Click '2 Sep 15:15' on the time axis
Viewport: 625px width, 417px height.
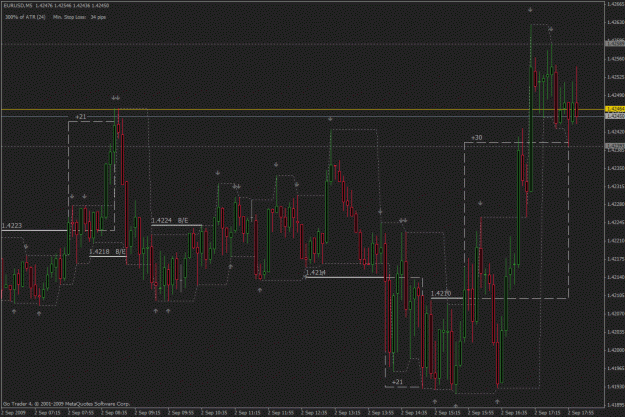(x=448, y=413)
